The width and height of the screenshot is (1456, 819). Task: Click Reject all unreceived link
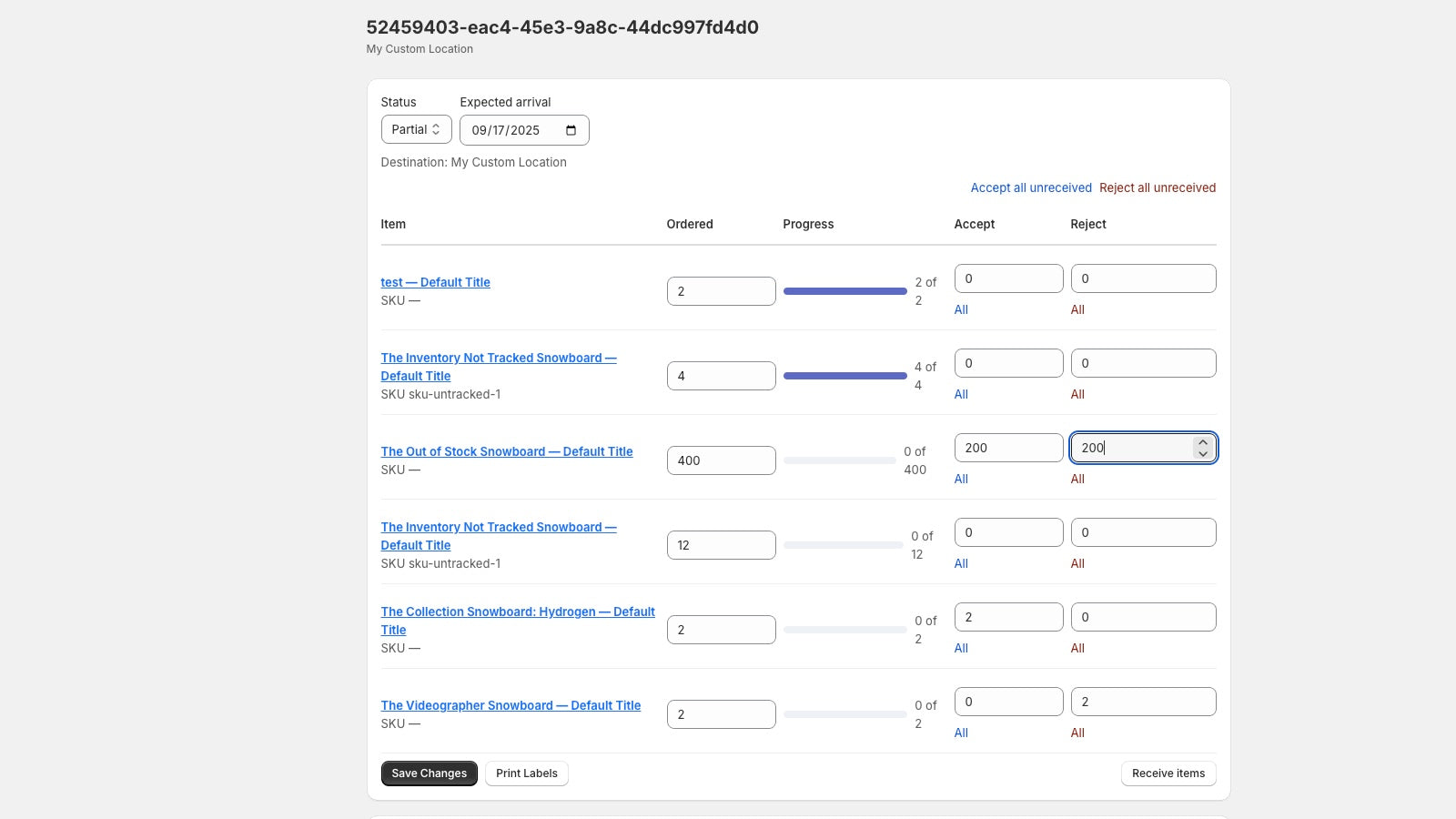(1157, 187)
